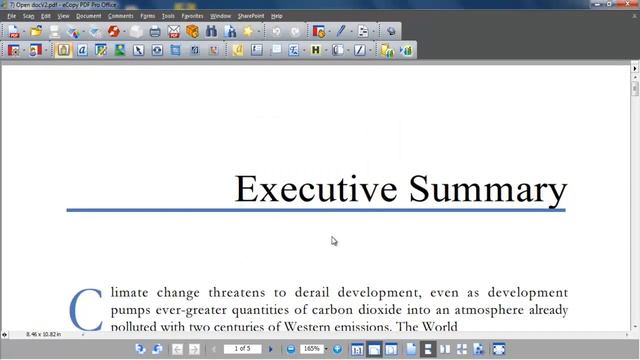Click the typewriter text 'T' tool icon

(x=293, y=50)
